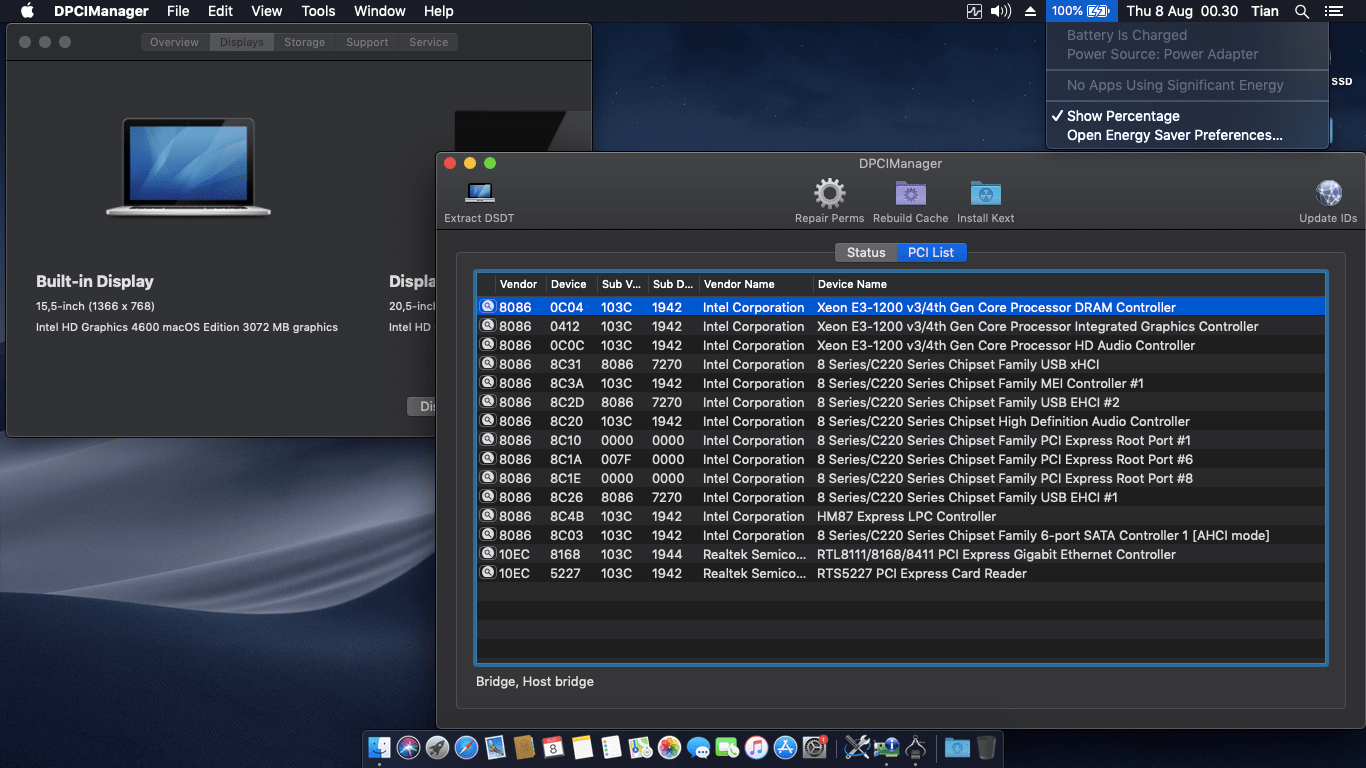Open Energy Saver Preferences from battery menu

tap(1187, 135)
